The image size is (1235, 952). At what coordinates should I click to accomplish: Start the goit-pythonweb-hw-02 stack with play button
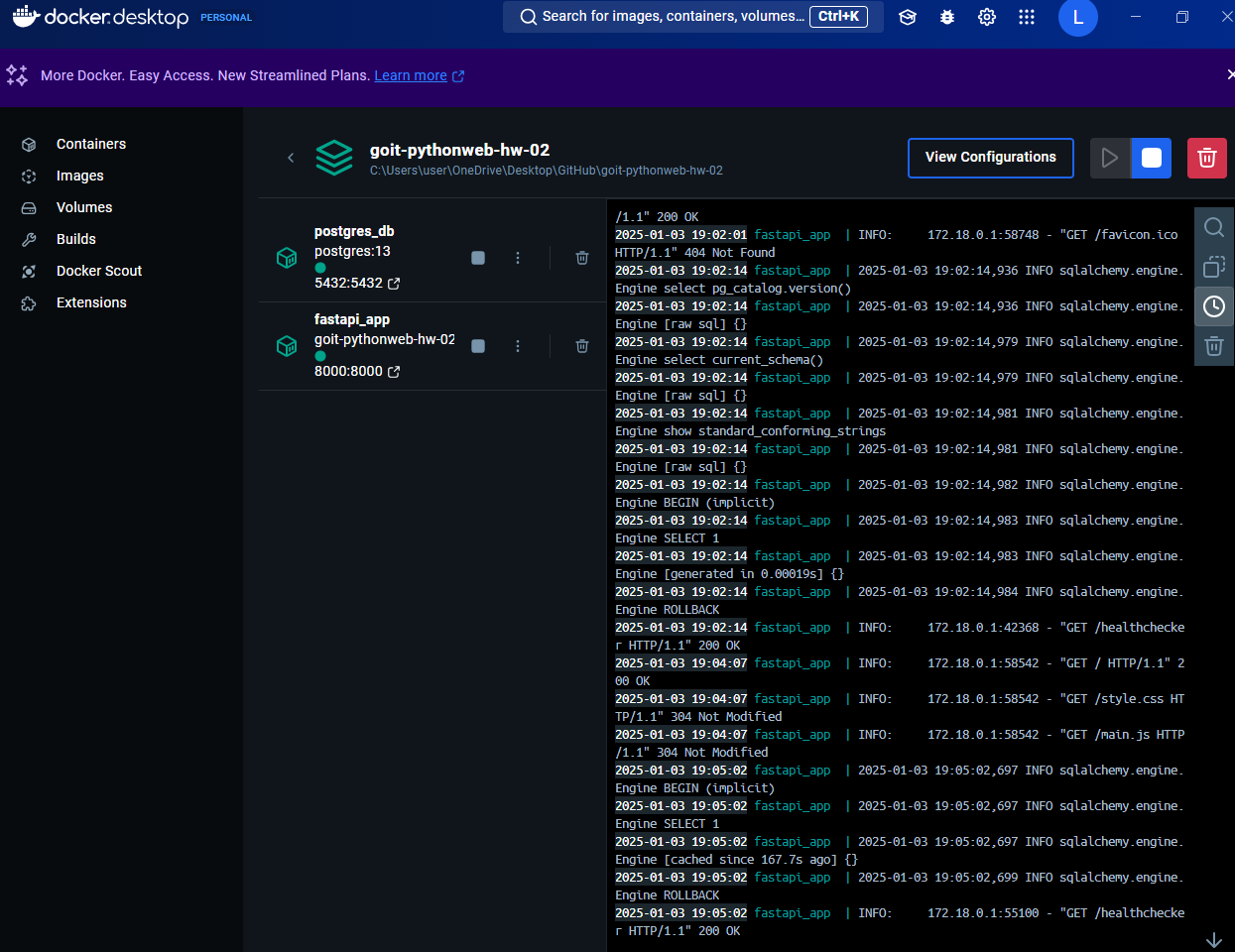1110,158
